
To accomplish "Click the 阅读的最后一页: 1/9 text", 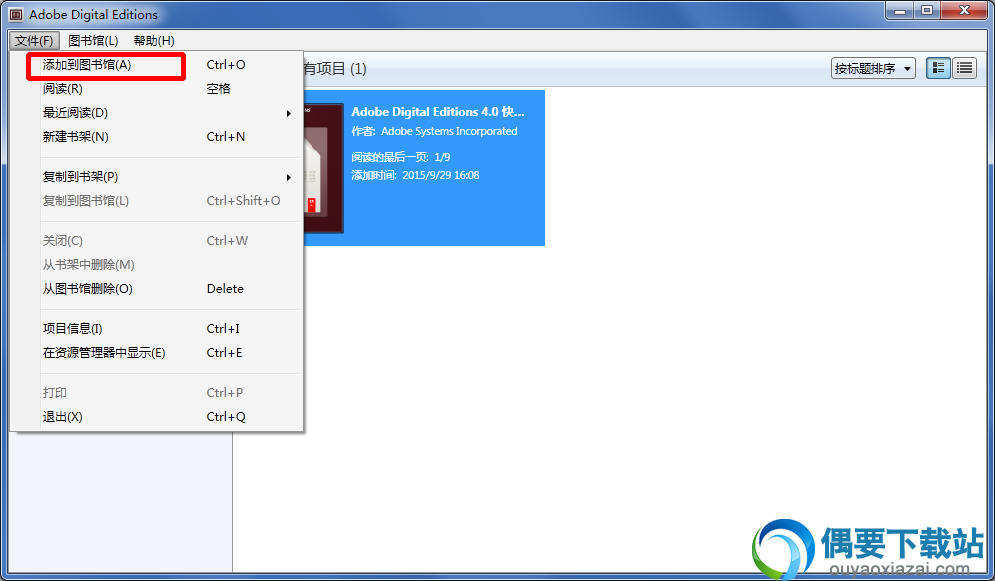I will [400, 157].
